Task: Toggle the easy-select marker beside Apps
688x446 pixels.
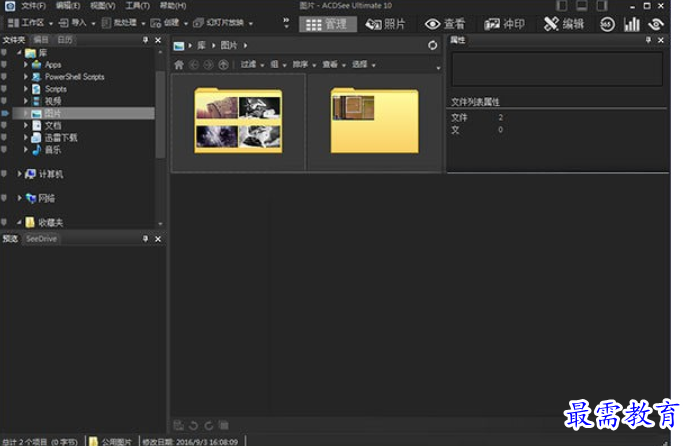Action: pos(4,65)
